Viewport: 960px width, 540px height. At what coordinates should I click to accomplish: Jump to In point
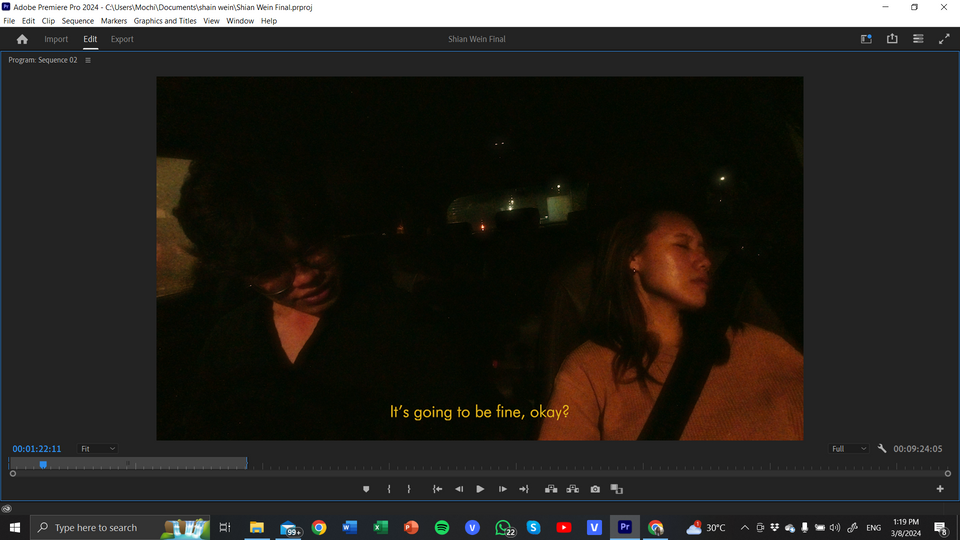437,489
